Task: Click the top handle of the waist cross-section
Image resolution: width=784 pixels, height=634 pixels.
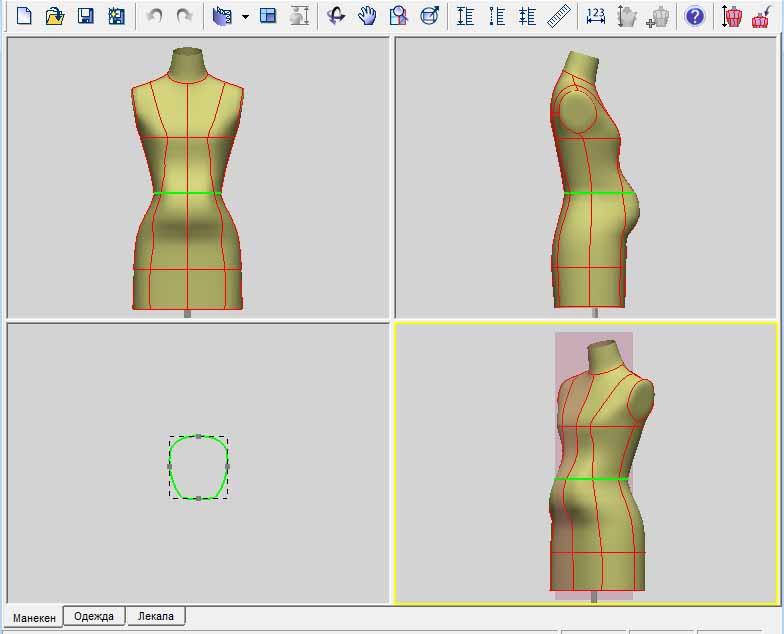Action: tap(198, 436)
